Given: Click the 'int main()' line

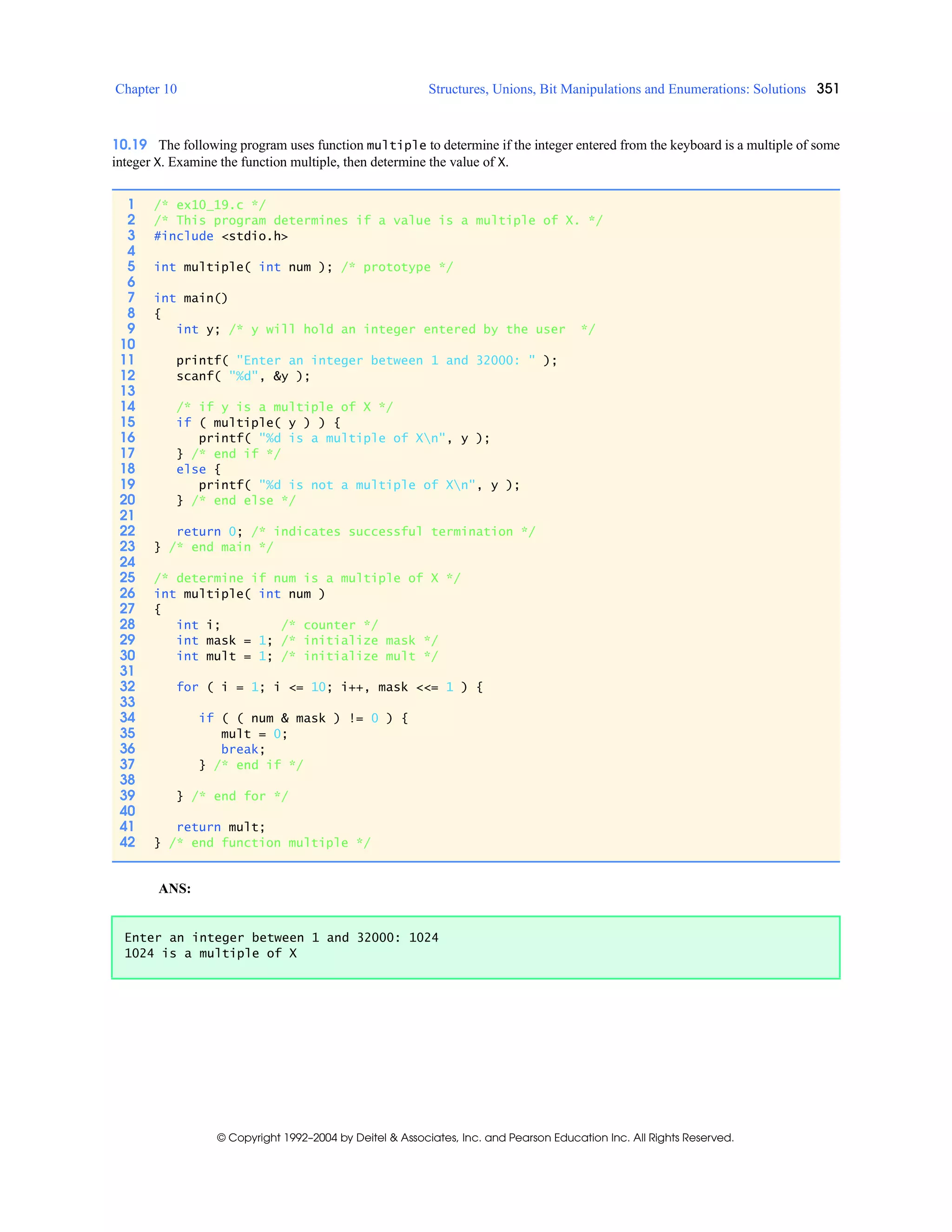Looking at the screenshot, I should point(191,298).
